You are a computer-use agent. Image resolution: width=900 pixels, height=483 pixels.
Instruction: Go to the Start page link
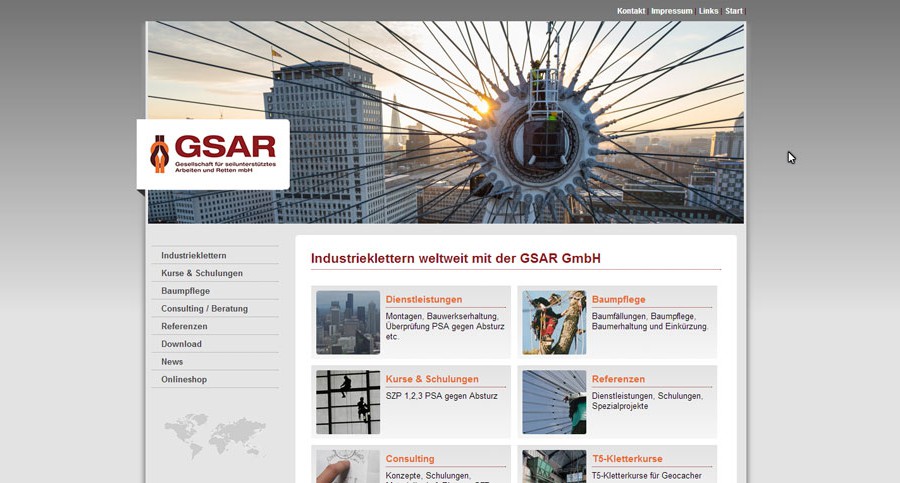pos(734,11)
